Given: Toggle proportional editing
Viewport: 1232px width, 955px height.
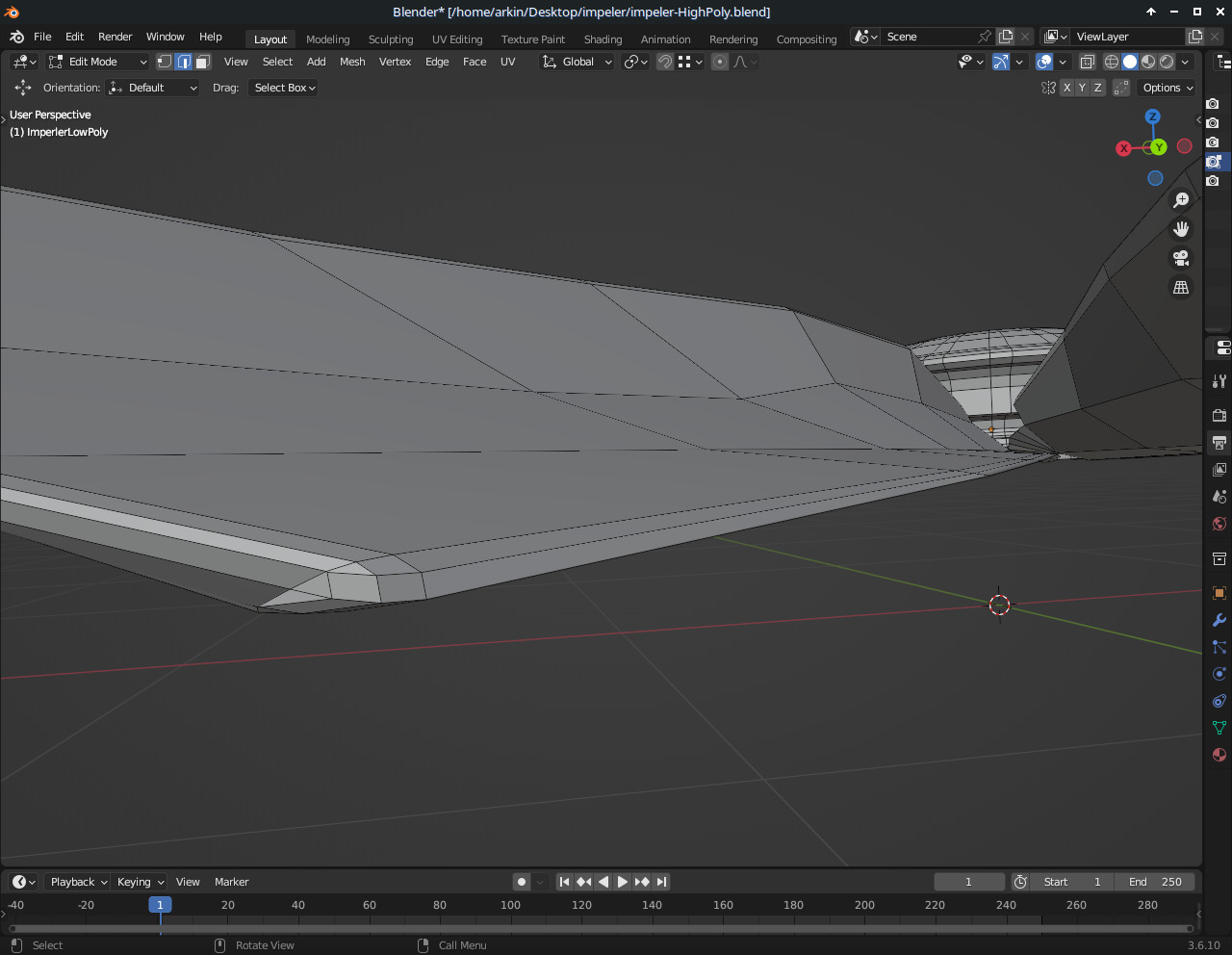Looking at the screenshot, I should (x=719, y=62).
